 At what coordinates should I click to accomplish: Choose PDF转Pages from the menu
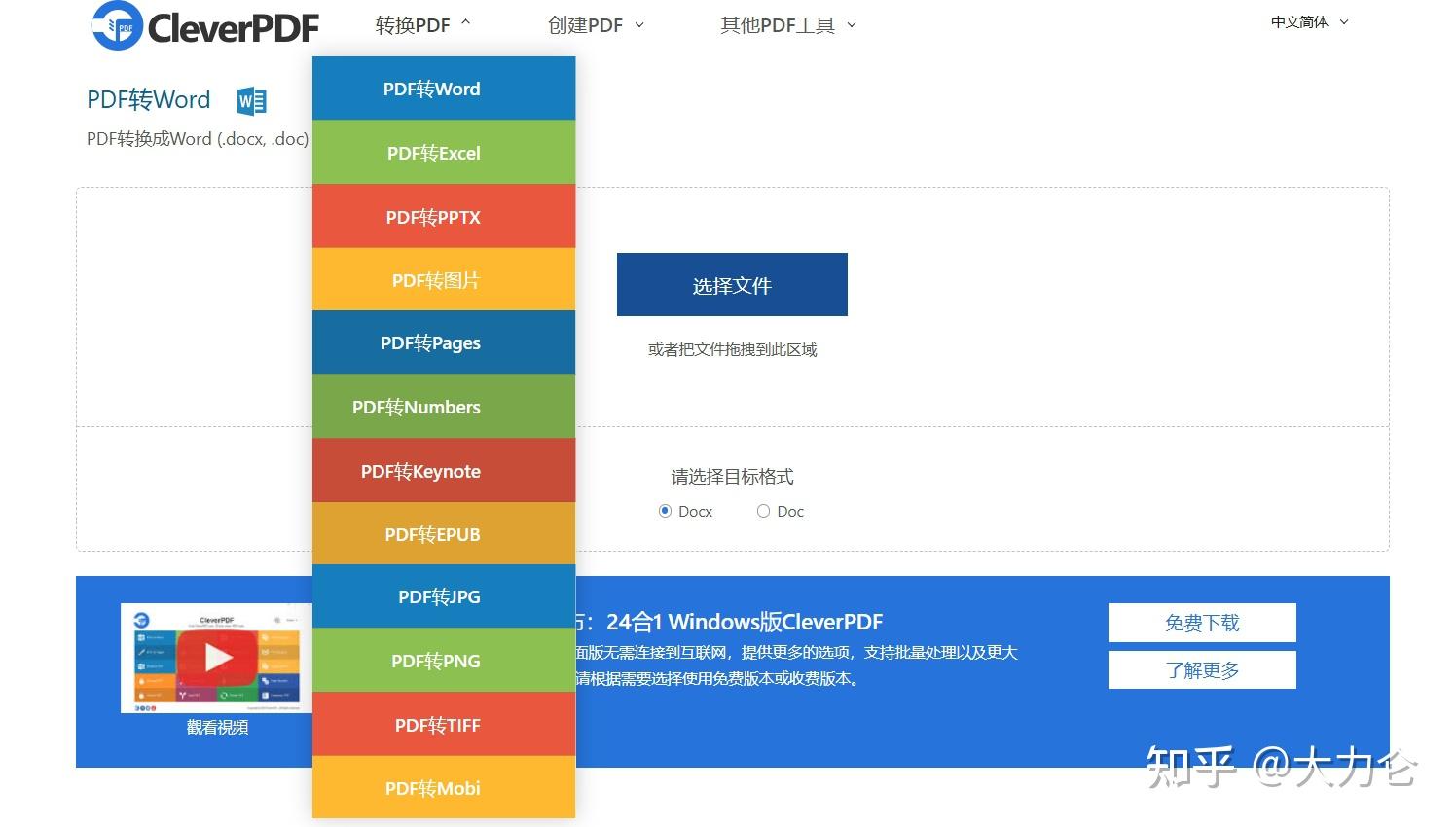click(444, 342)
